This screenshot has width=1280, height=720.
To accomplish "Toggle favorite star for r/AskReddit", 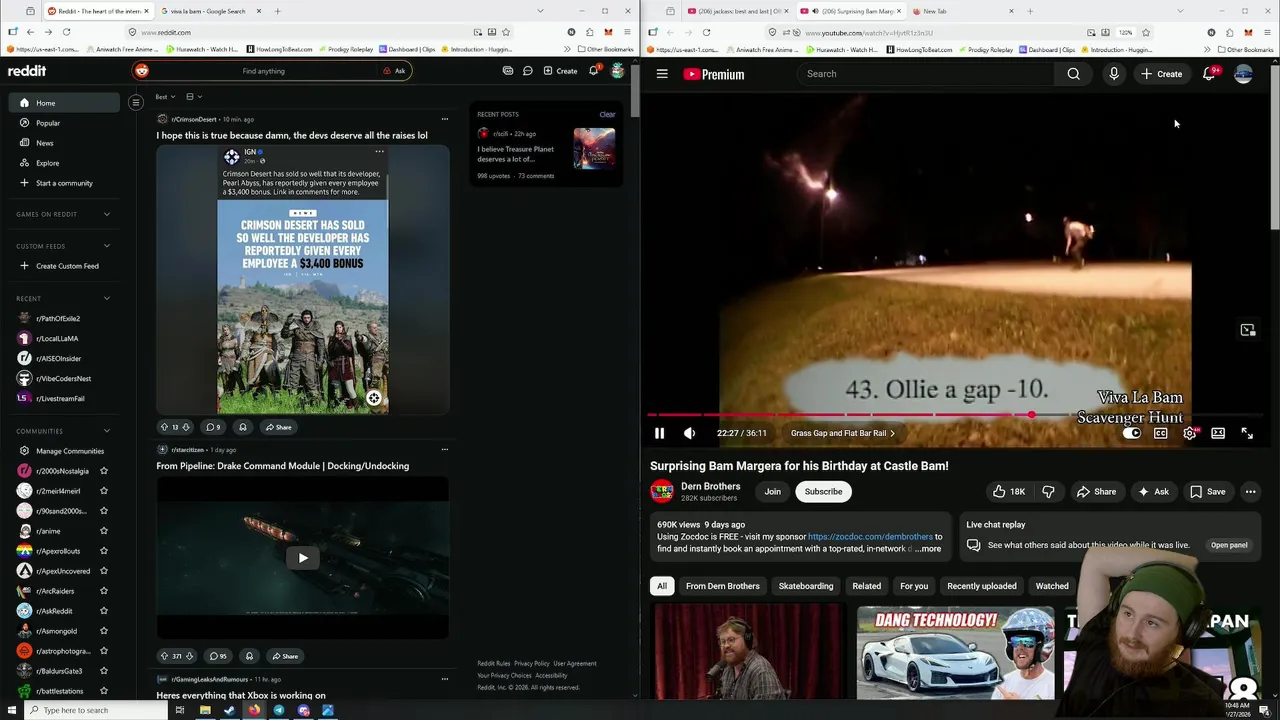I will coord(103,611).
